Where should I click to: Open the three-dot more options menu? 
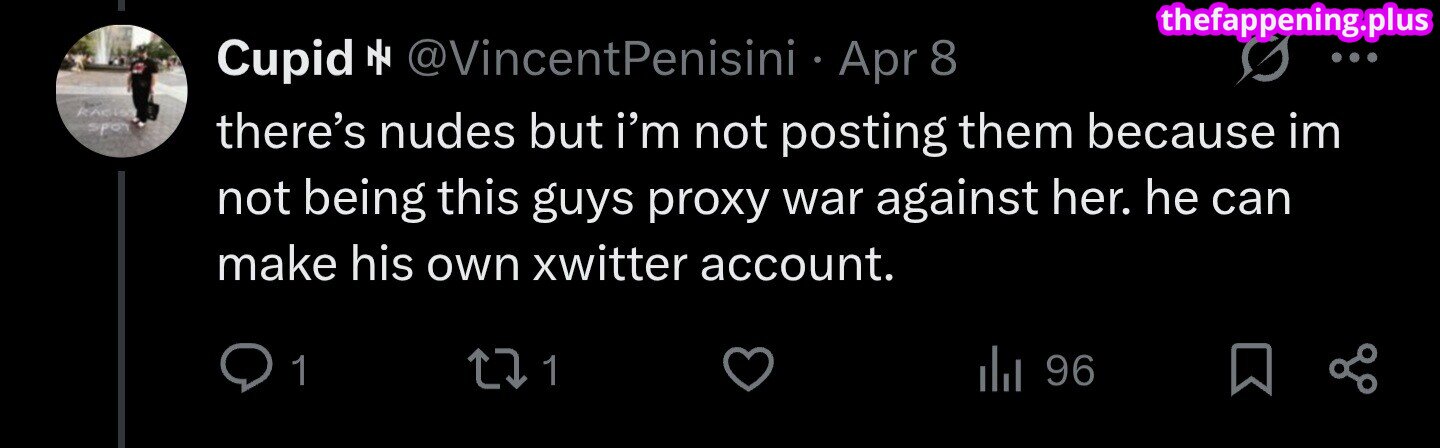point(1358,56)
